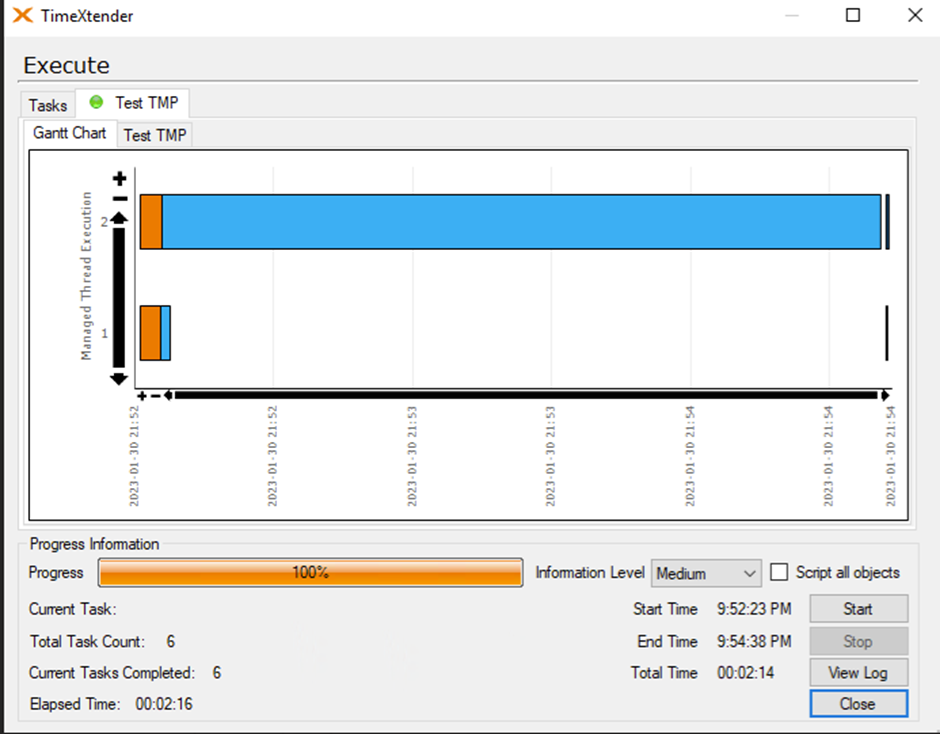
Task: Click green status icon on Test TMP tab
Action: click(x=96, y=102)
